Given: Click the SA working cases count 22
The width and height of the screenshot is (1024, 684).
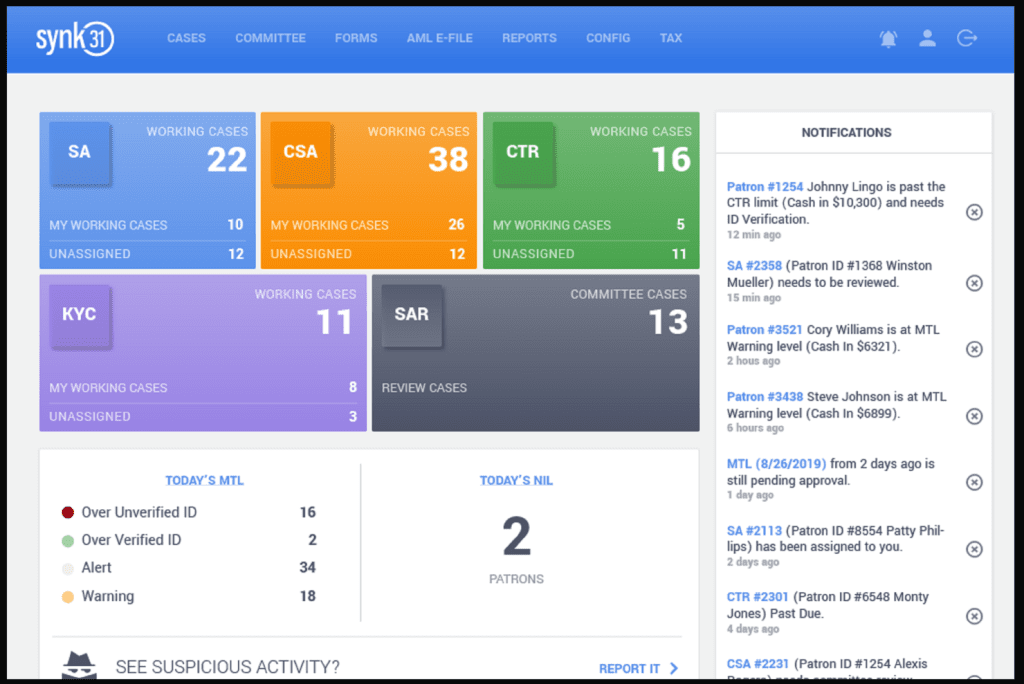Looking at the screenshot, I should pyautogui.click(x=227, y=160).
